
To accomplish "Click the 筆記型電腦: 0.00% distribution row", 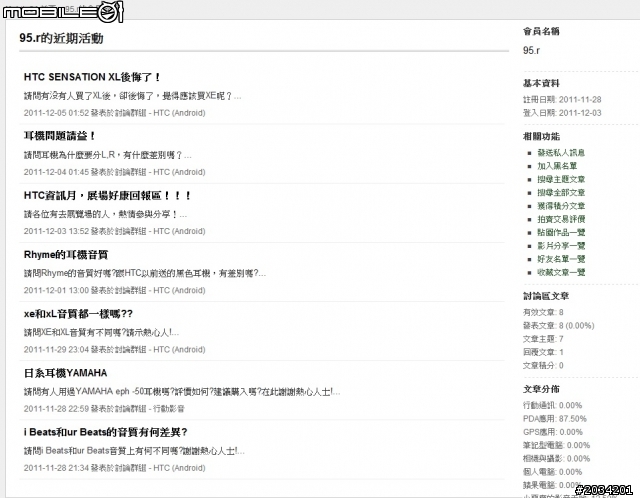I will (556, 445).
